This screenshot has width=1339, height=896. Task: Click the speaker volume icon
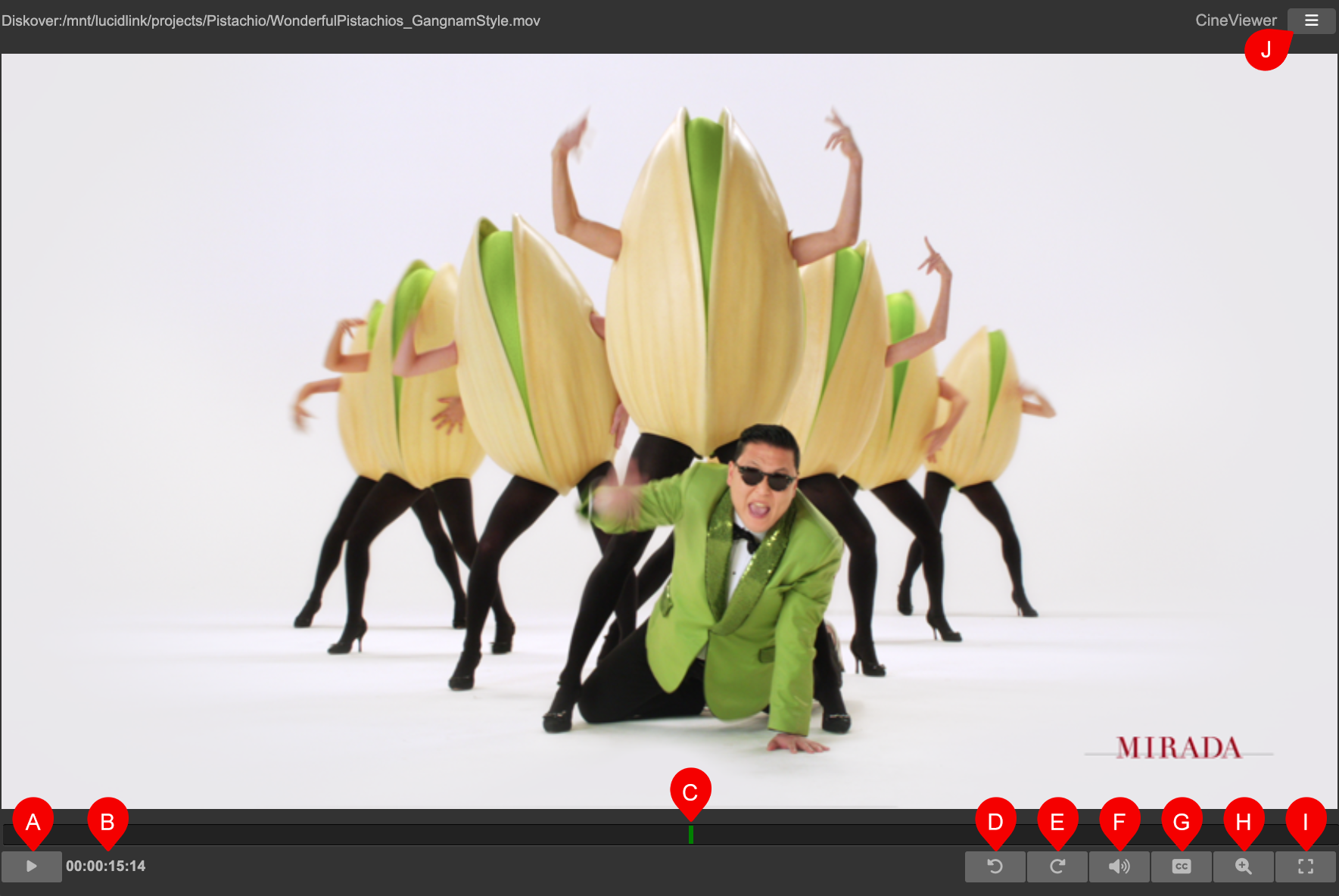pos(1119,866)
